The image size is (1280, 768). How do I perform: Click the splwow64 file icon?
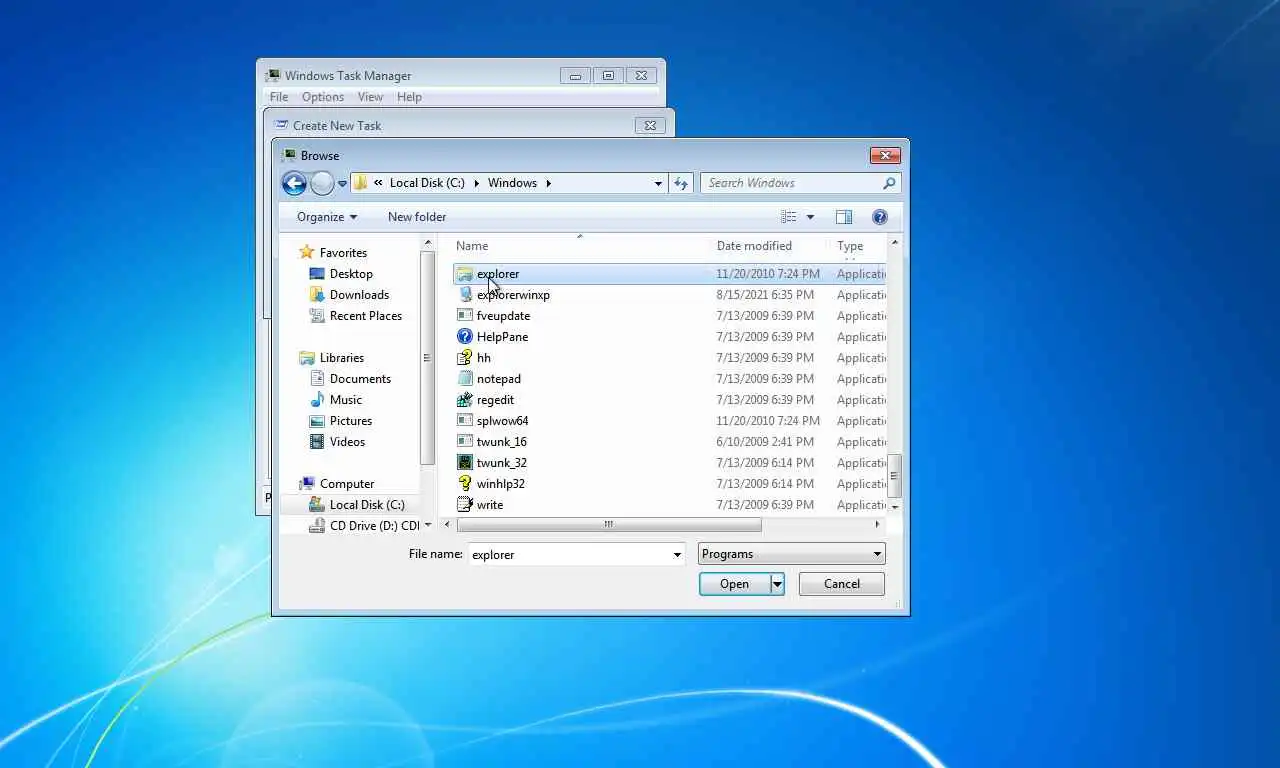[465, 421]
